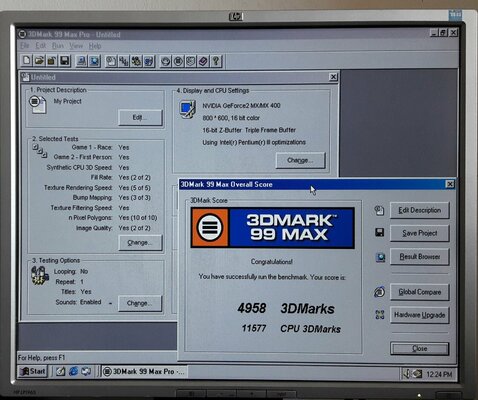
Task: Click the Show Desktop quick launch icon
Action: click(x=60, y=371)
